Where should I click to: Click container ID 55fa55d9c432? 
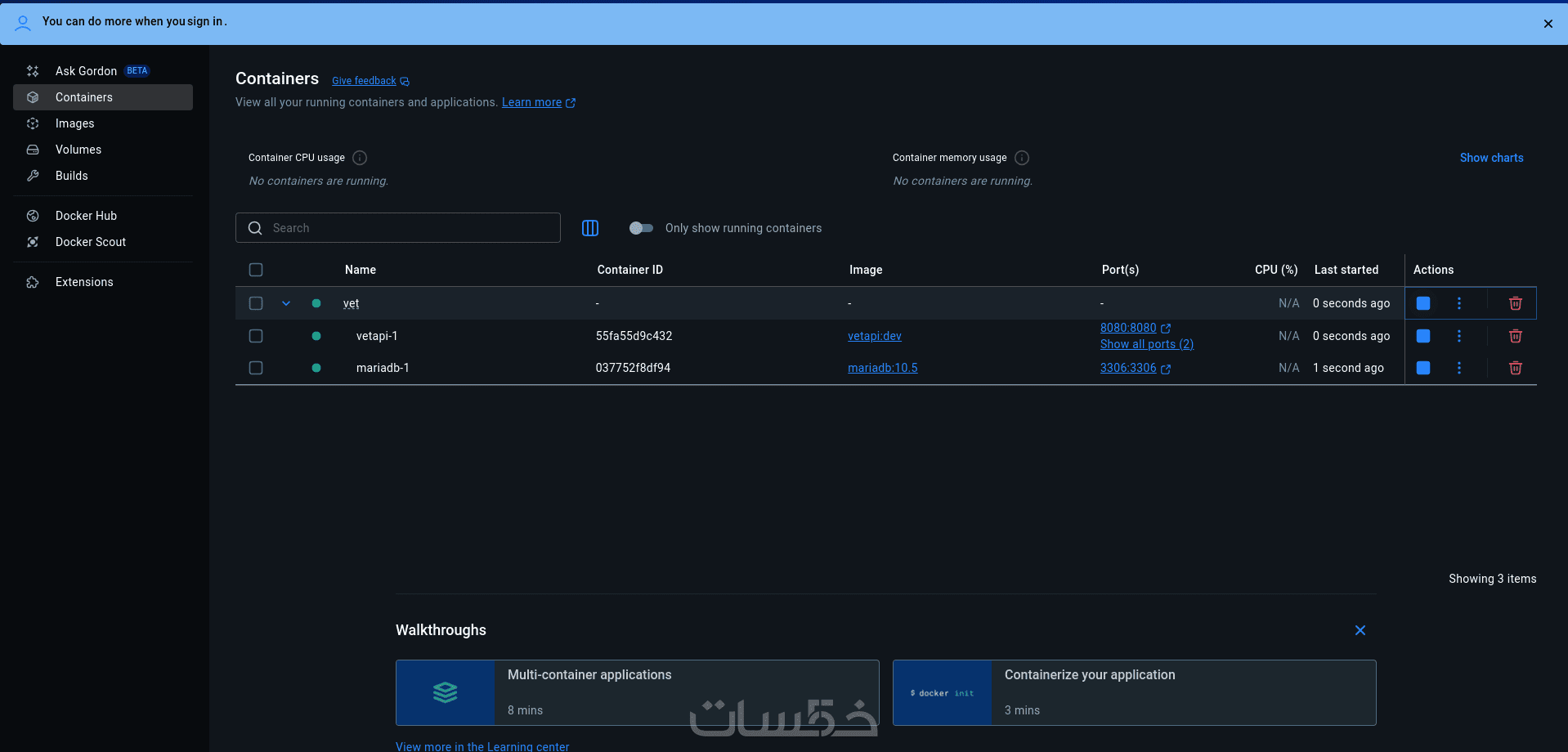(634, 336)
